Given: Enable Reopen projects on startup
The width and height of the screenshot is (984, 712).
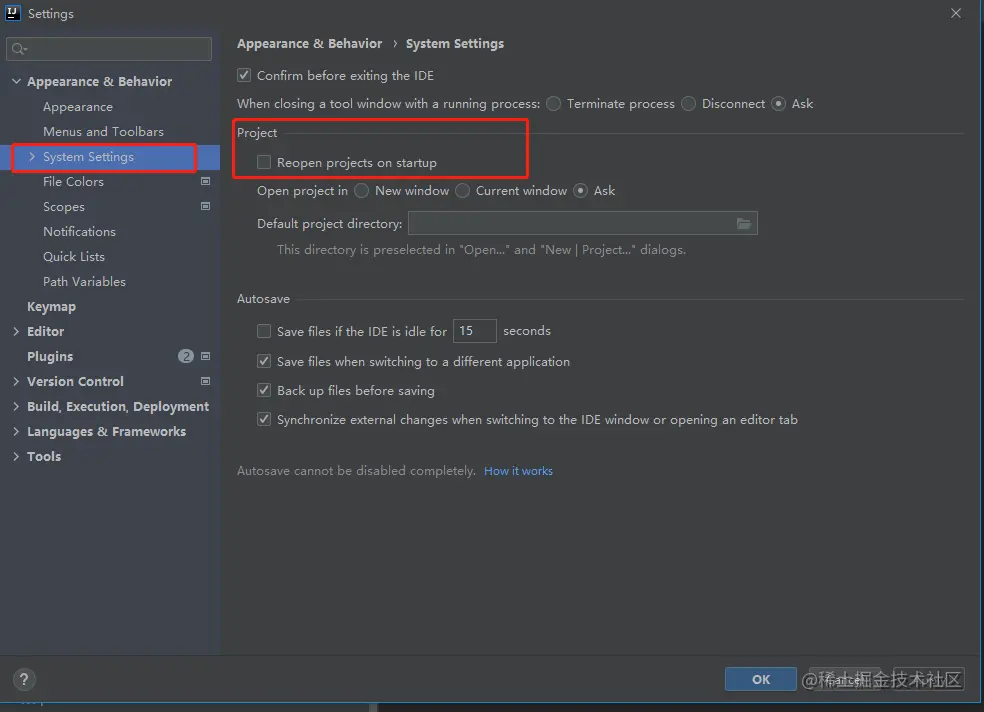Looking at the screenshot, I should point(264,162).
